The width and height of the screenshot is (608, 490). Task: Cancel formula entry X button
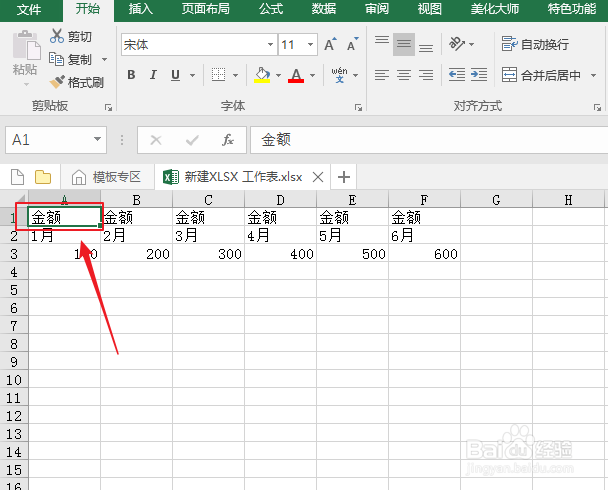(156, 140)
